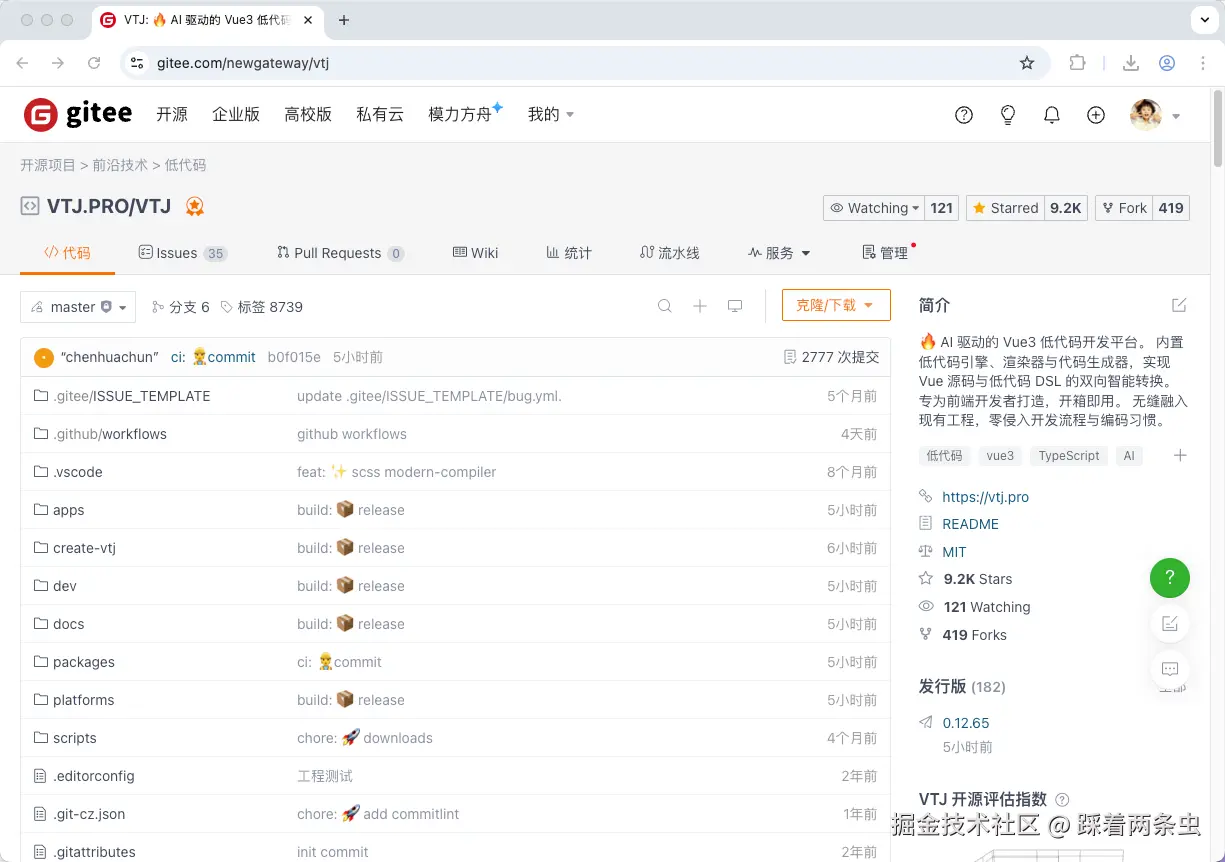The height and width of the screenshot is (862, 1225).
Task: Open the README link in sidebar
Action: coord(970,524)
